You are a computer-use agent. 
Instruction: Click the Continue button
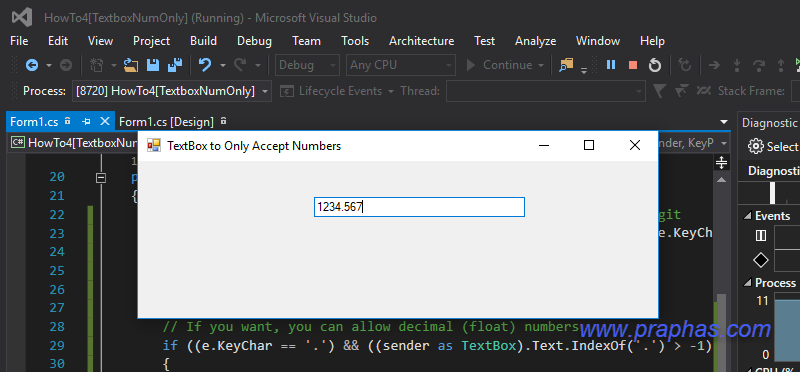500,65
